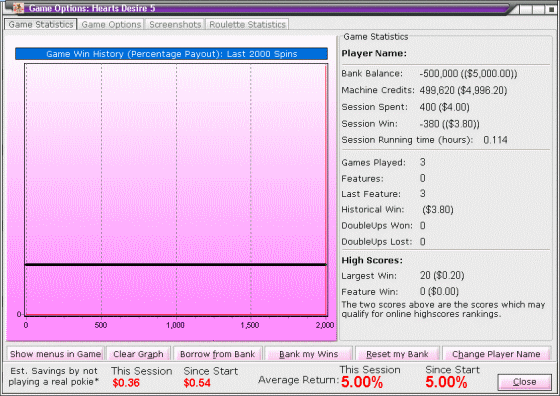
Task: Open the Screenshots tab
Action: (175, 24)
